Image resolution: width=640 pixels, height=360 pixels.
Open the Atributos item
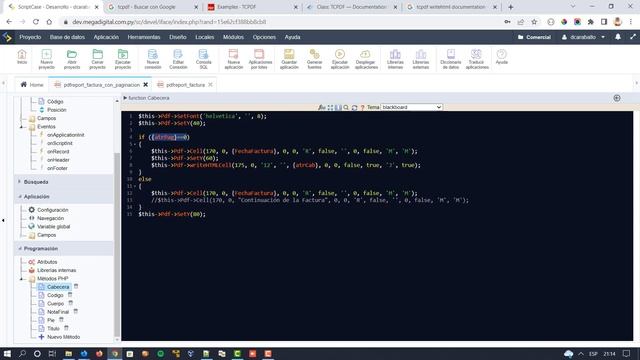[x=47, y=262]
